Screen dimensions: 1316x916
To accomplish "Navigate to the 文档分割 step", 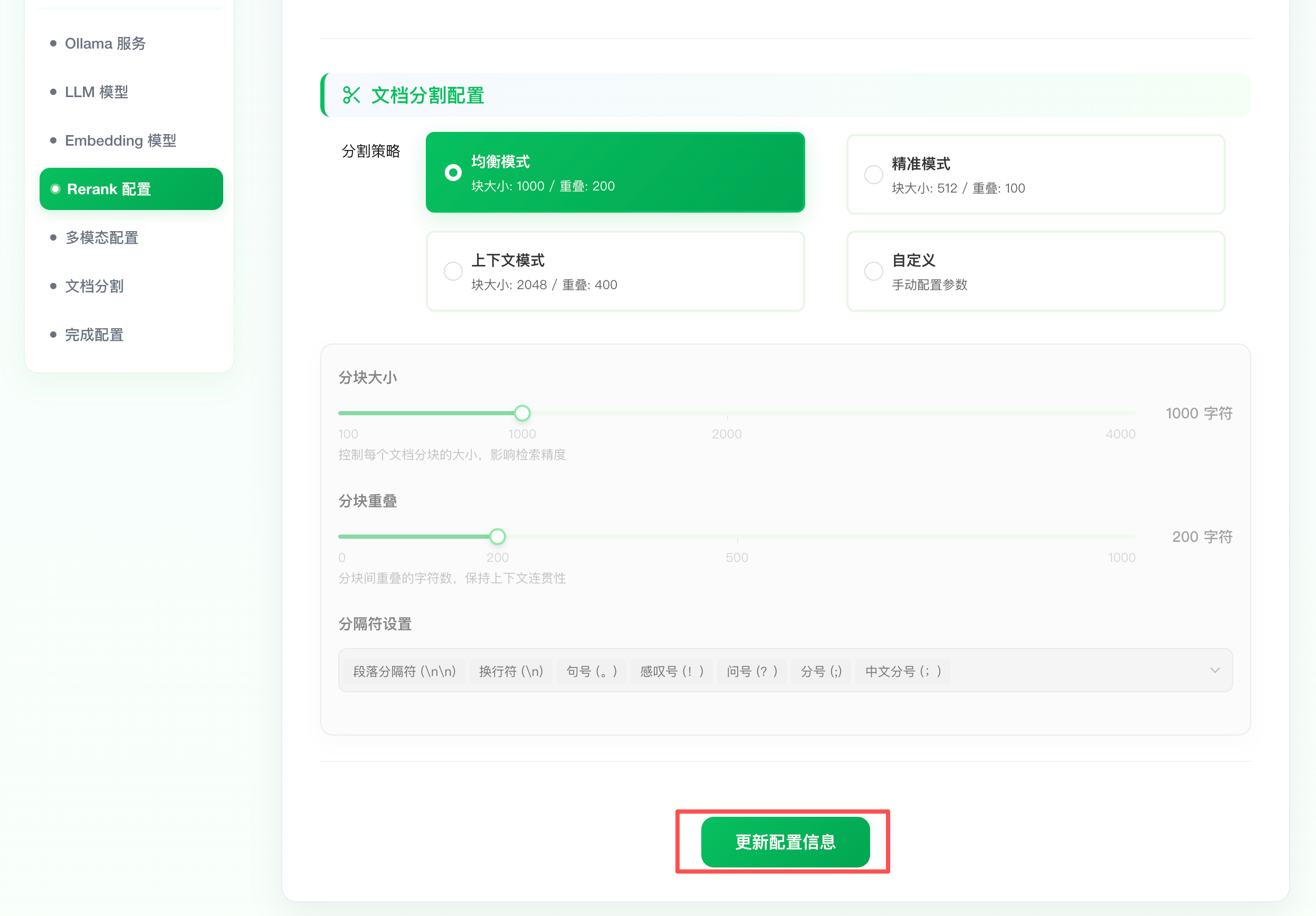I will coord(94,286).
